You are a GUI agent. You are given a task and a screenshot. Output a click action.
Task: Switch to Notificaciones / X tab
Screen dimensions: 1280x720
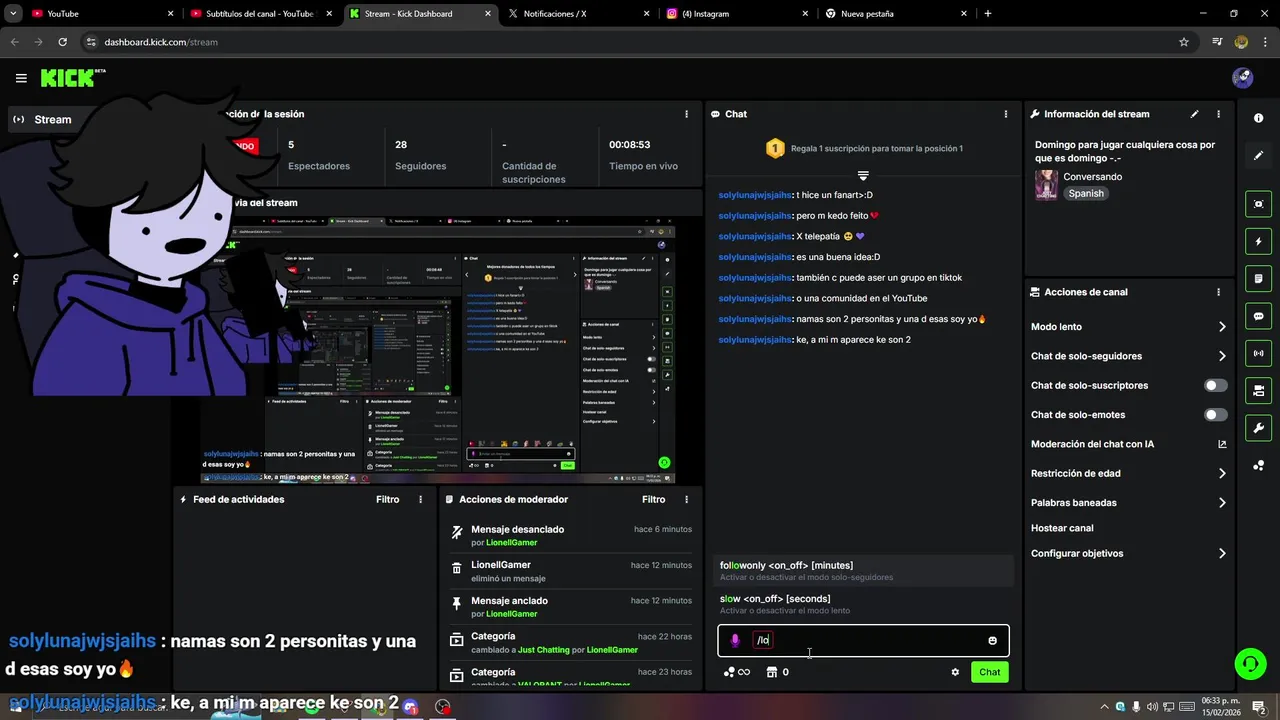[580, 14]
